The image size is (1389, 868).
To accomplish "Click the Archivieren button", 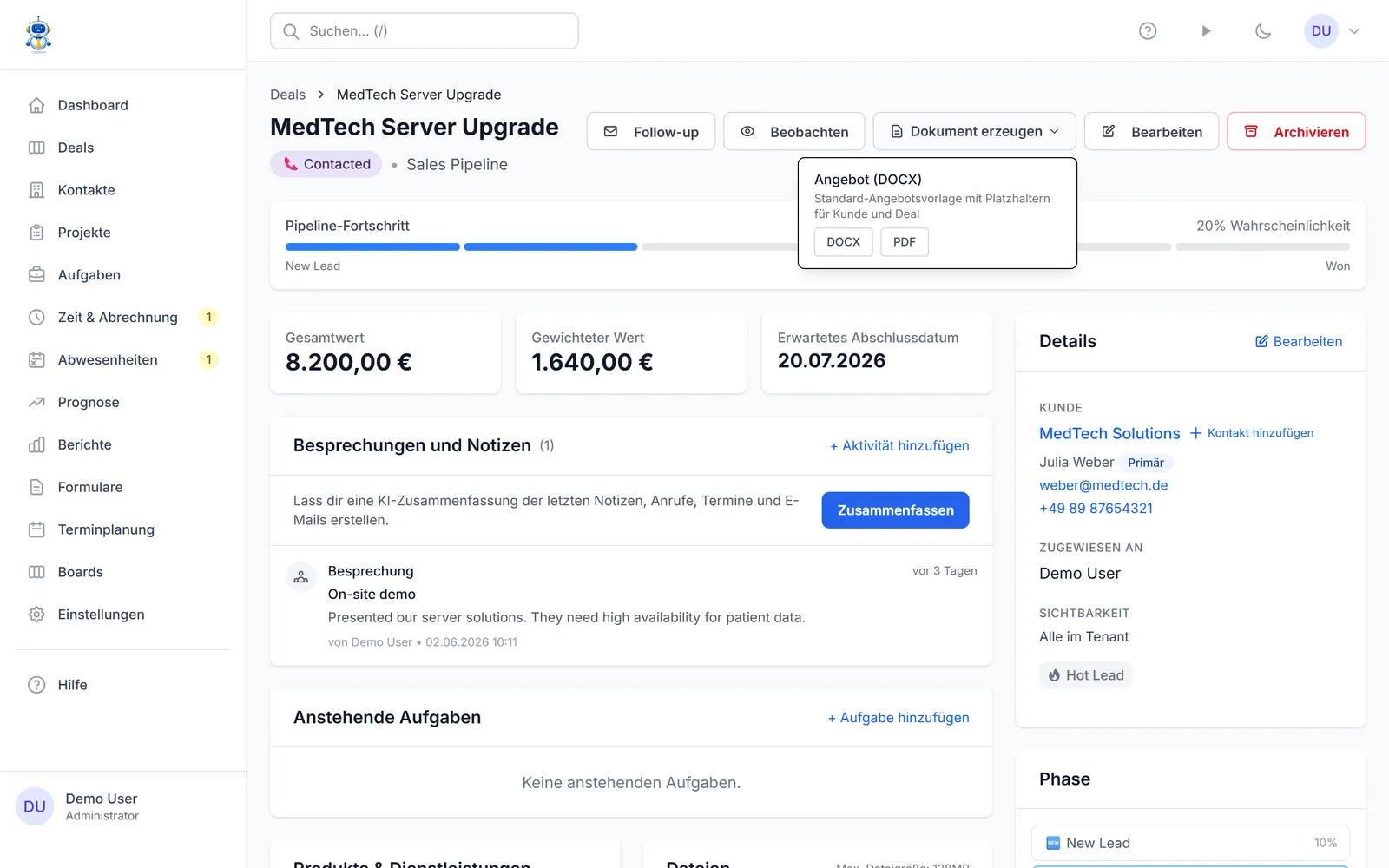I will [1296, 132].
